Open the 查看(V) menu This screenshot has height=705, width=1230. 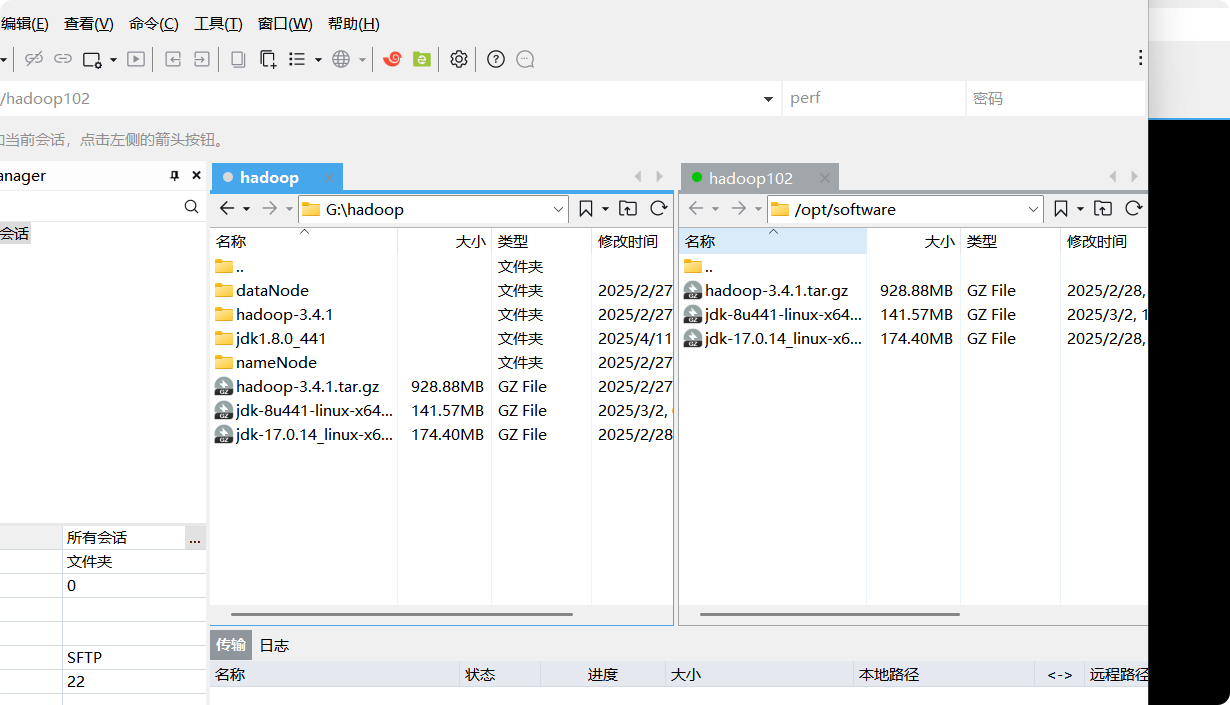[x=89, y=24]
